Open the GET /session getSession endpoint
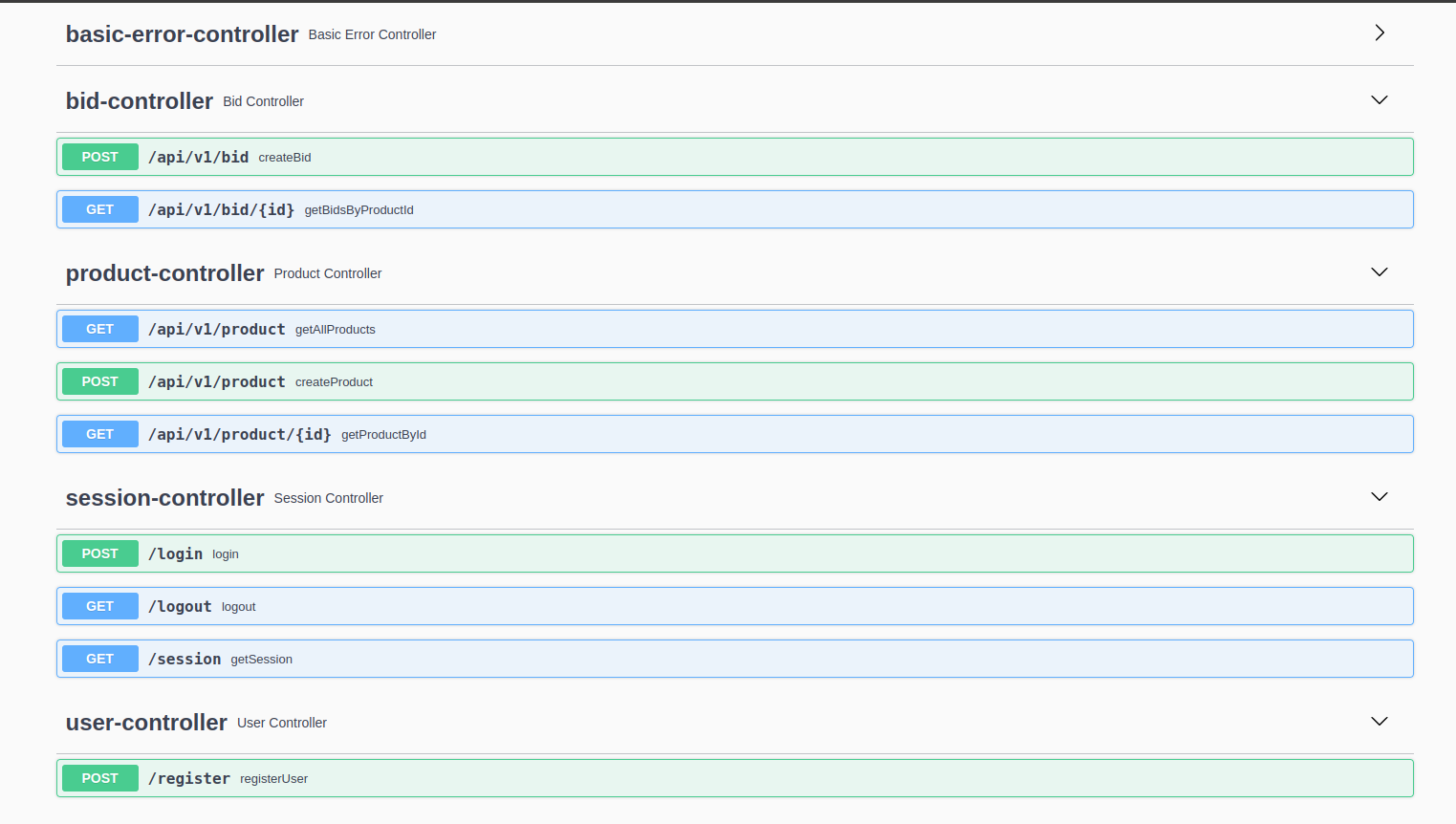 (734, 659)
